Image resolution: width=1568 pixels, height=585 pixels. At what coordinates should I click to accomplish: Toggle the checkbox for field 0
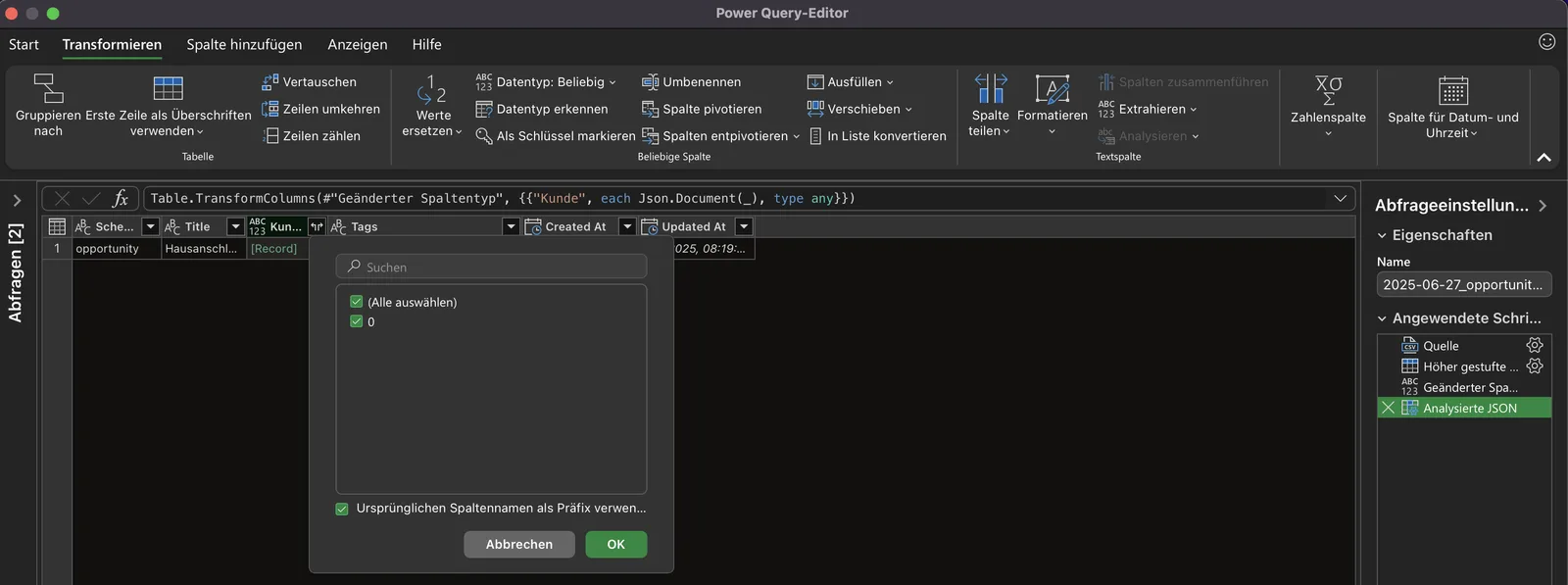pos(357,321)
